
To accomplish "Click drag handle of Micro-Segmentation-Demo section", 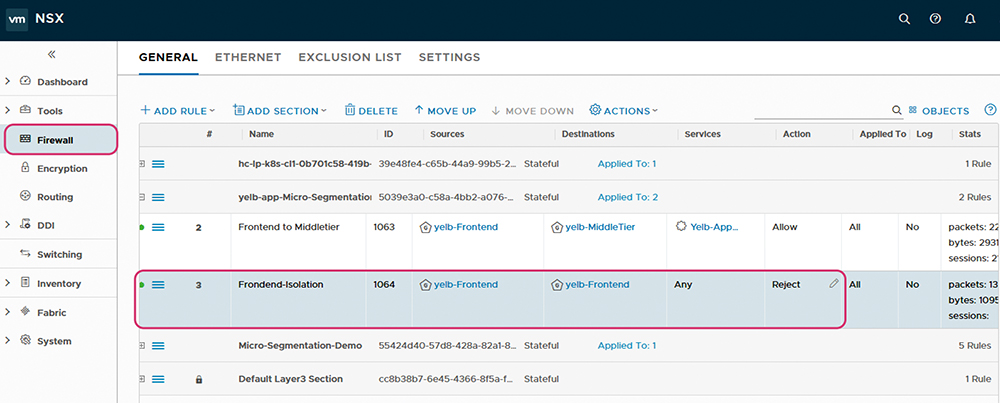I will click(x=158, y=346).
